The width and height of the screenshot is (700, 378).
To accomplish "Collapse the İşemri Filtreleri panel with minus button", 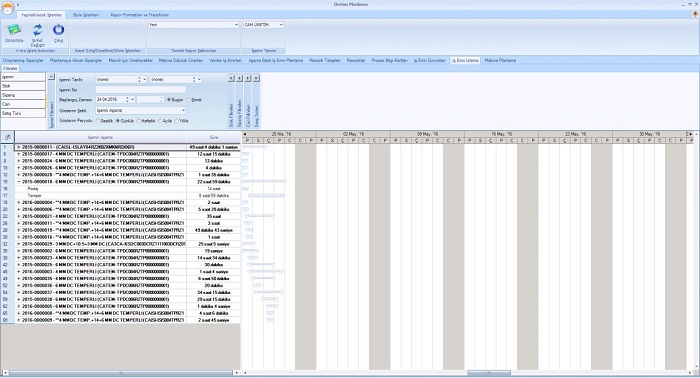I will tap(51, 77).
